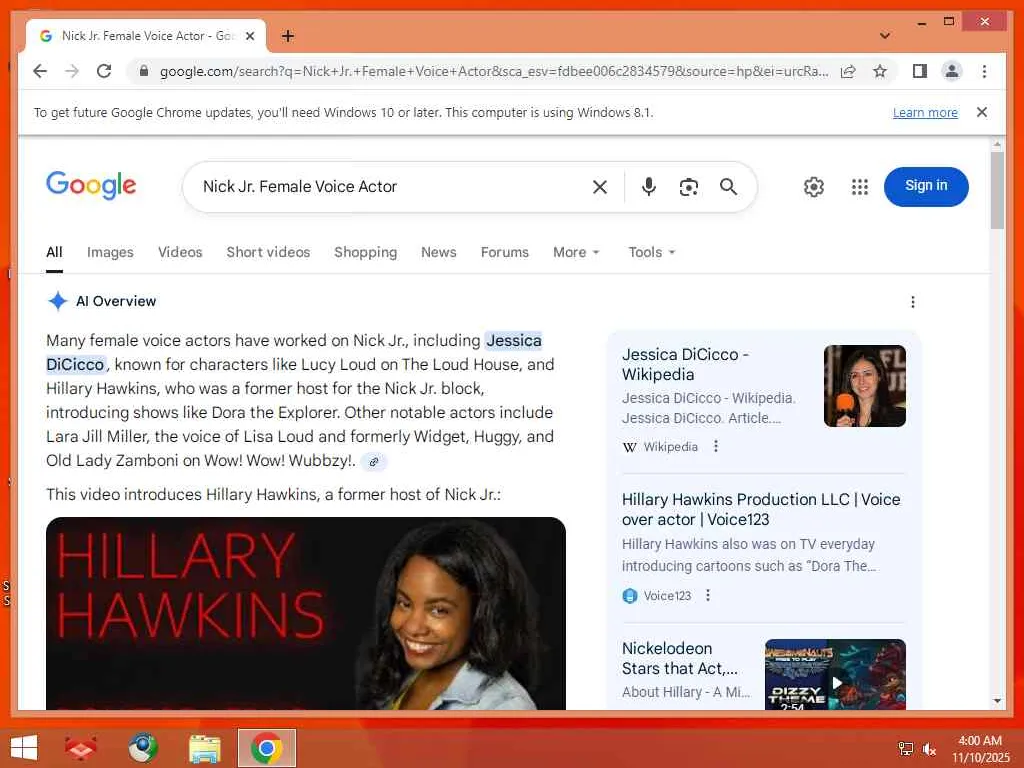Image resolution: width=1024 pixels, height=768 pixels.
Task: Share this page from address bar
Action: 848,71
